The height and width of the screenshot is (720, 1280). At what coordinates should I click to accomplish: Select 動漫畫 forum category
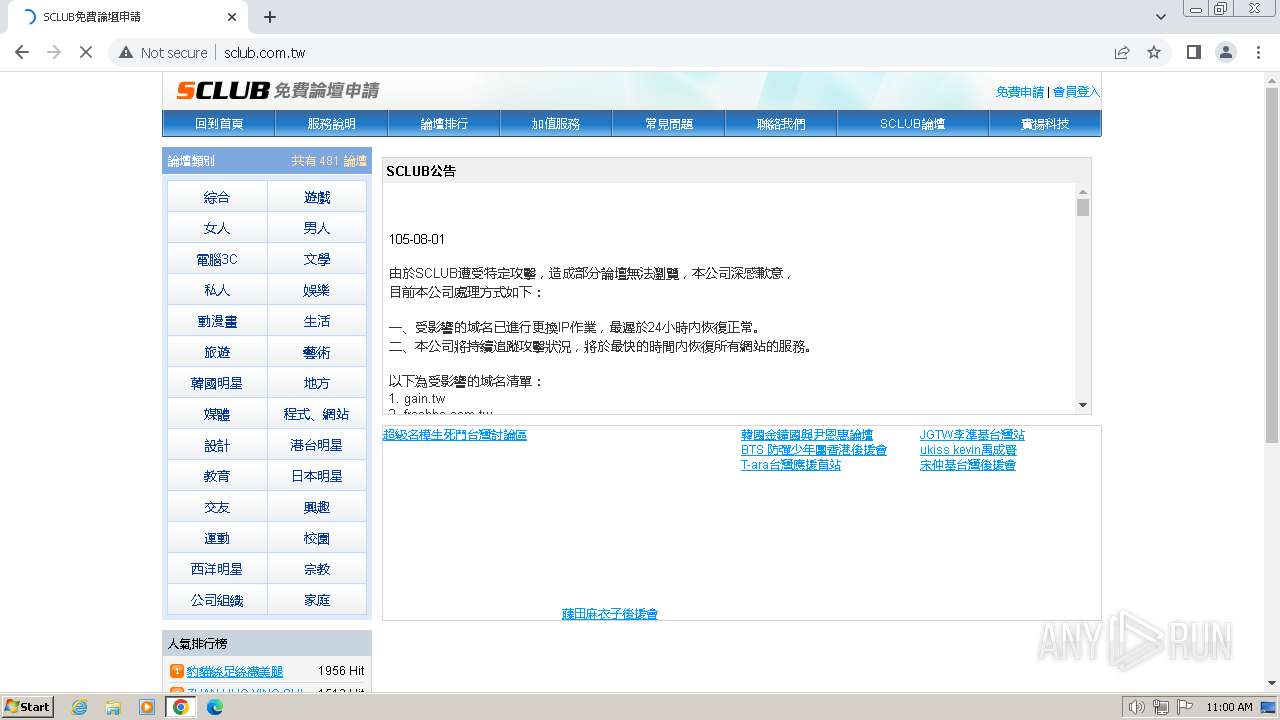pyautogui.click(x=217, y=321)
